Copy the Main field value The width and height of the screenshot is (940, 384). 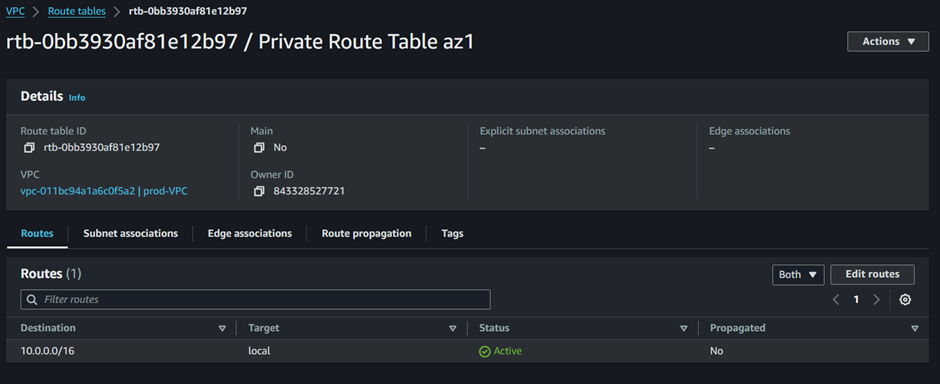pos(259,147)
